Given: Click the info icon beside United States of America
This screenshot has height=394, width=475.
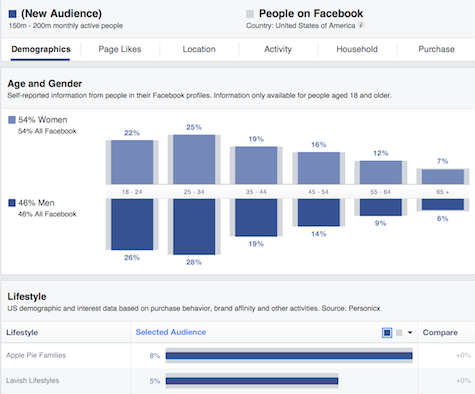Looking at the screenshot, I should point(361,25).
